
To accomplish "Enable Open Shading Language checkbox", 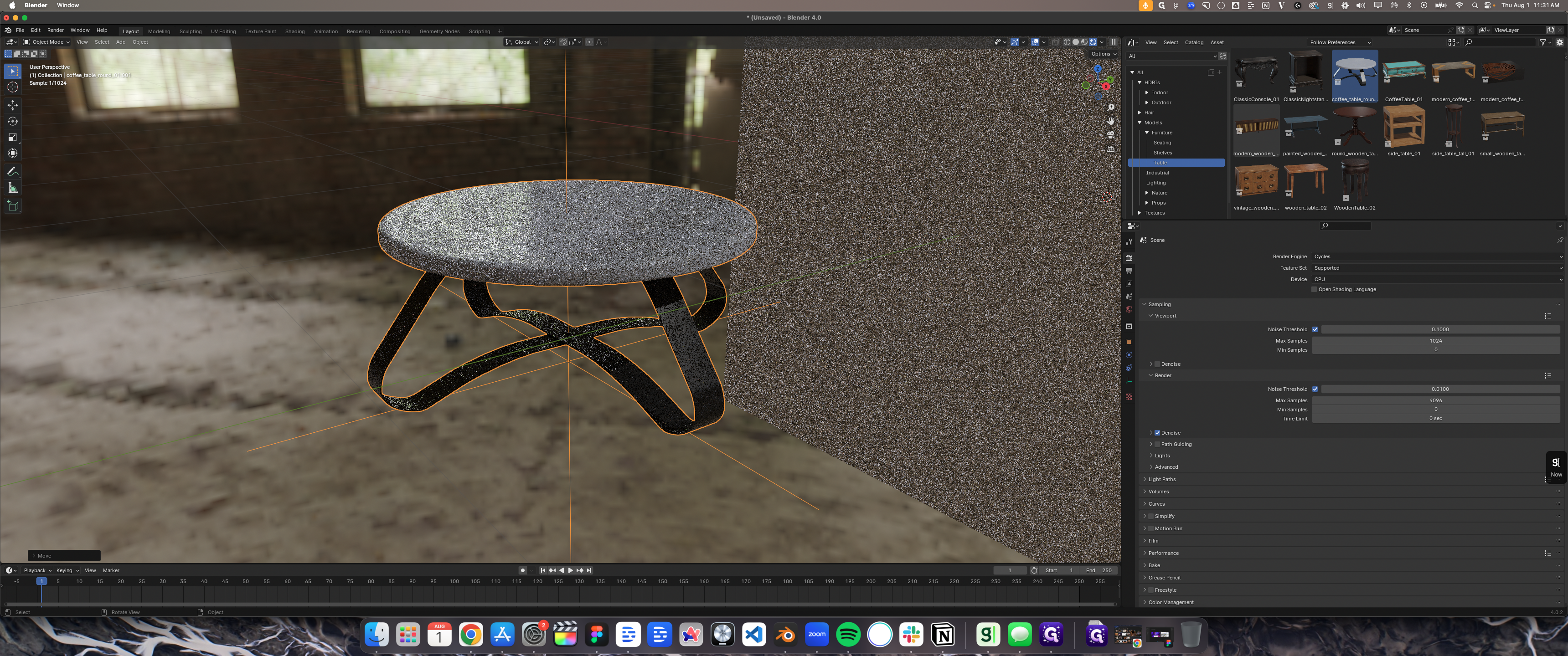I will [1314, 290].
